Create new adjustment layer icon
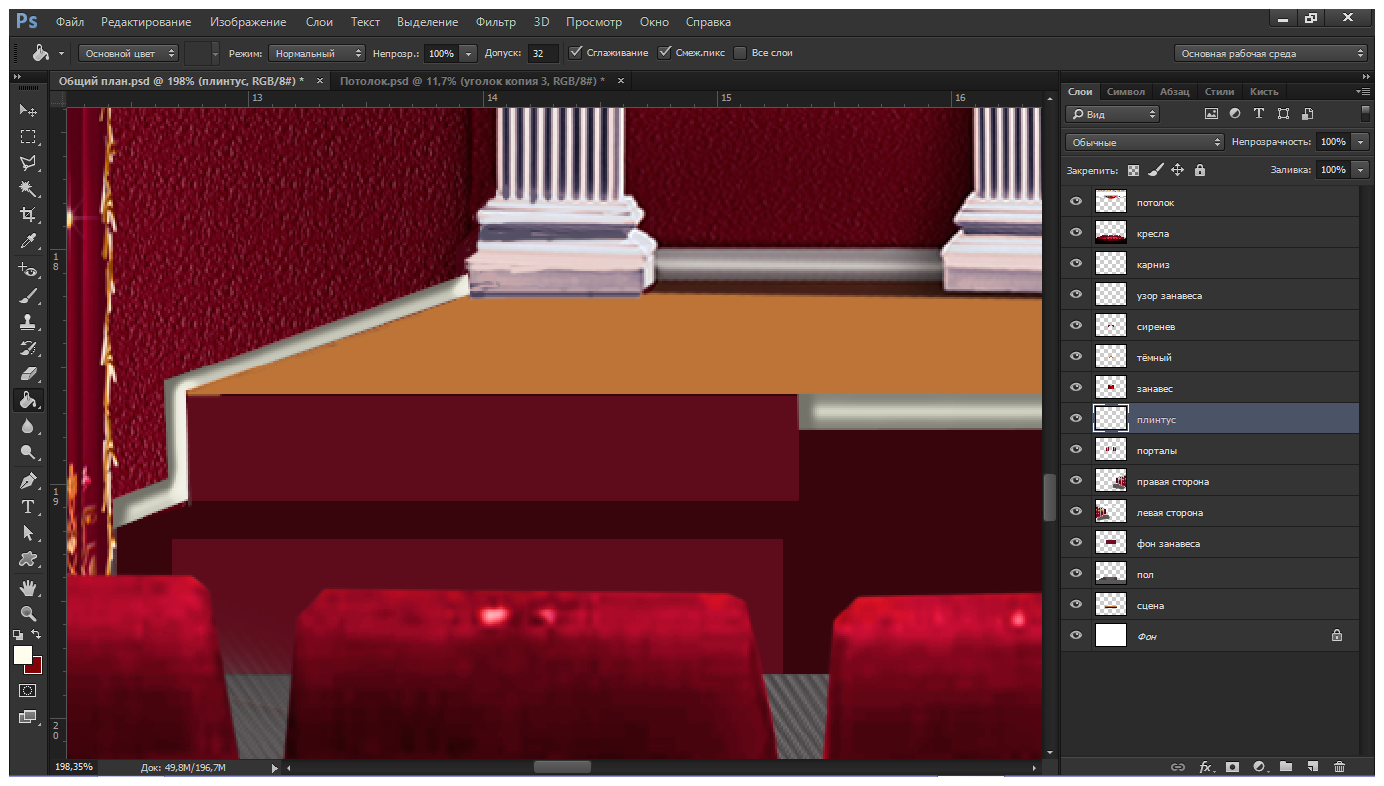Viewport: 1384px width, 786px height. pyautogui.click(x=1259, y=767)
